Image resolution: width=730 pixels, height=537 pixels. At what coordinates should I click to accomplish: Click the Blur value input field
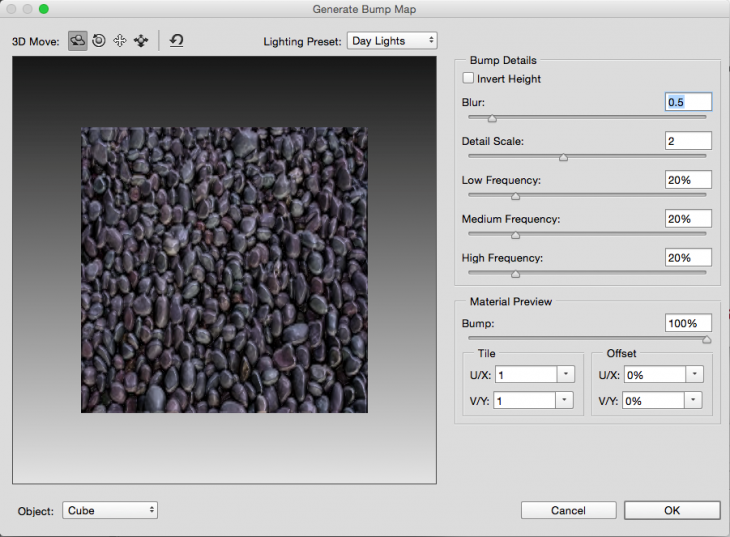click(x=687, y=102)
